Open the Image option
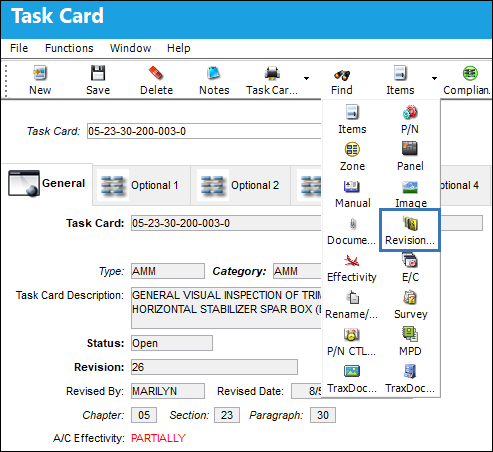Image resolution: width=493 pixels, height=452 pixels. (411, 193)
